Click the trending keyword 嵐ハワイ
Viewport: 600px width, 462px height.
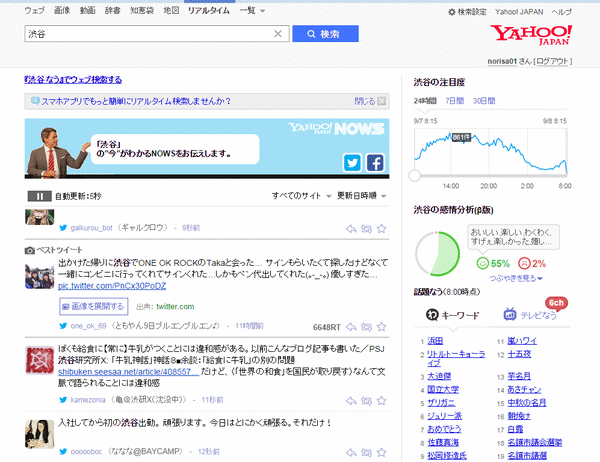[522, 341]
